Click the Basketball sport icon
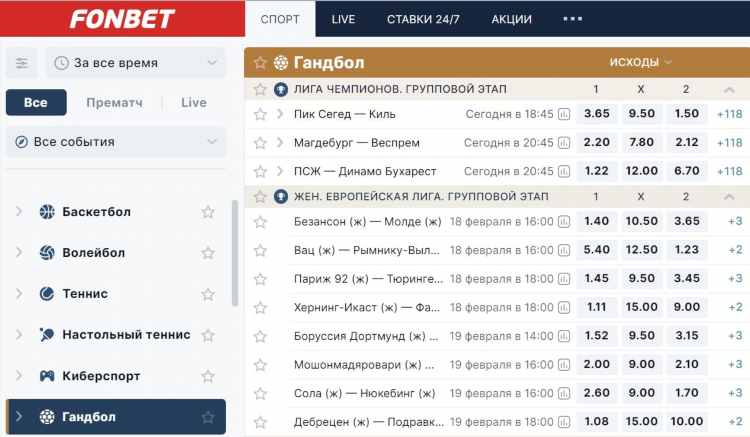The image size is (750, 437). pos(47,211)
